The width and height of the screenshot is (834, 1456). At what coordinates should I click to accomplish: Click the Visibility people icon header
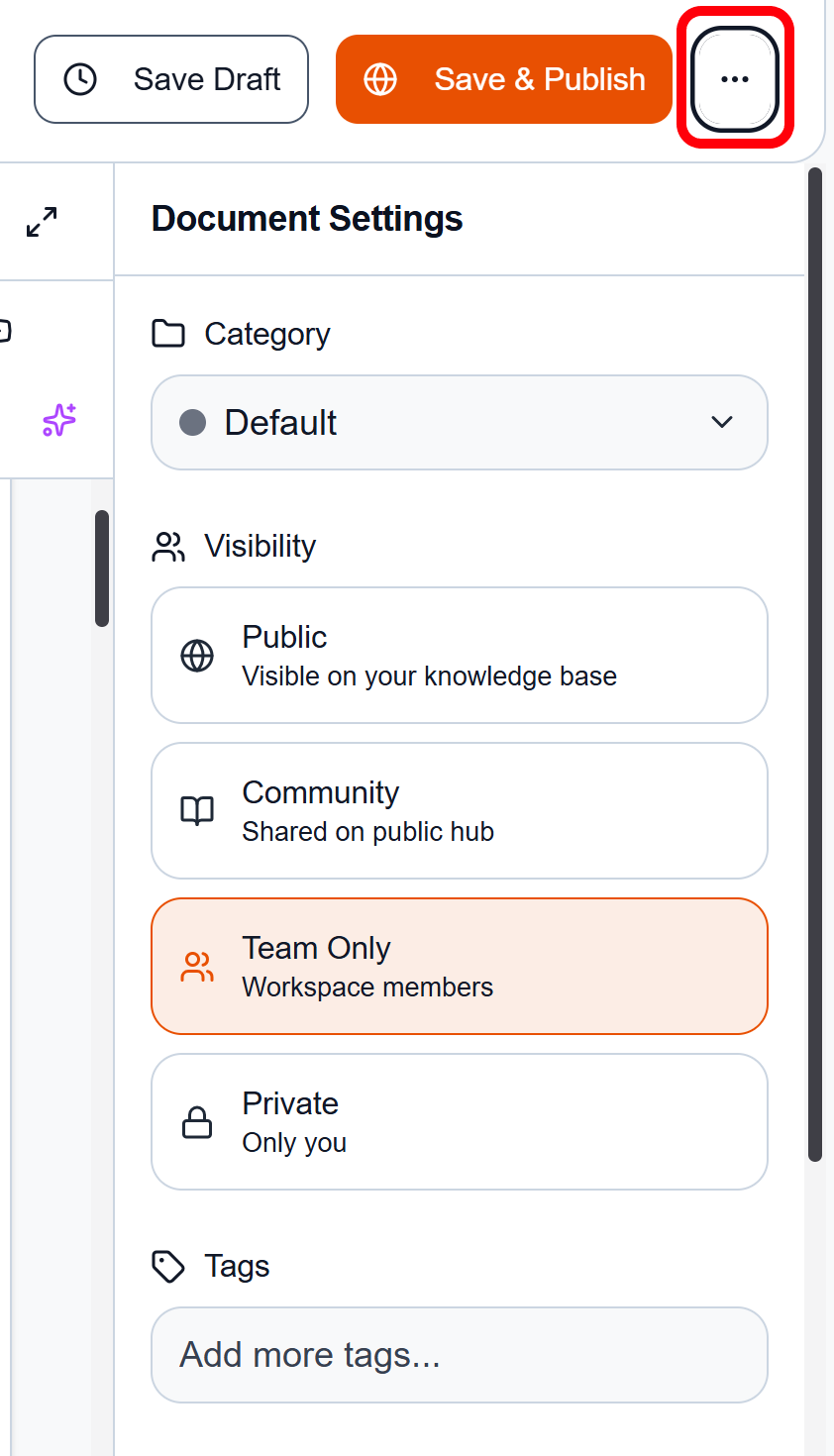tap(167, 546)
